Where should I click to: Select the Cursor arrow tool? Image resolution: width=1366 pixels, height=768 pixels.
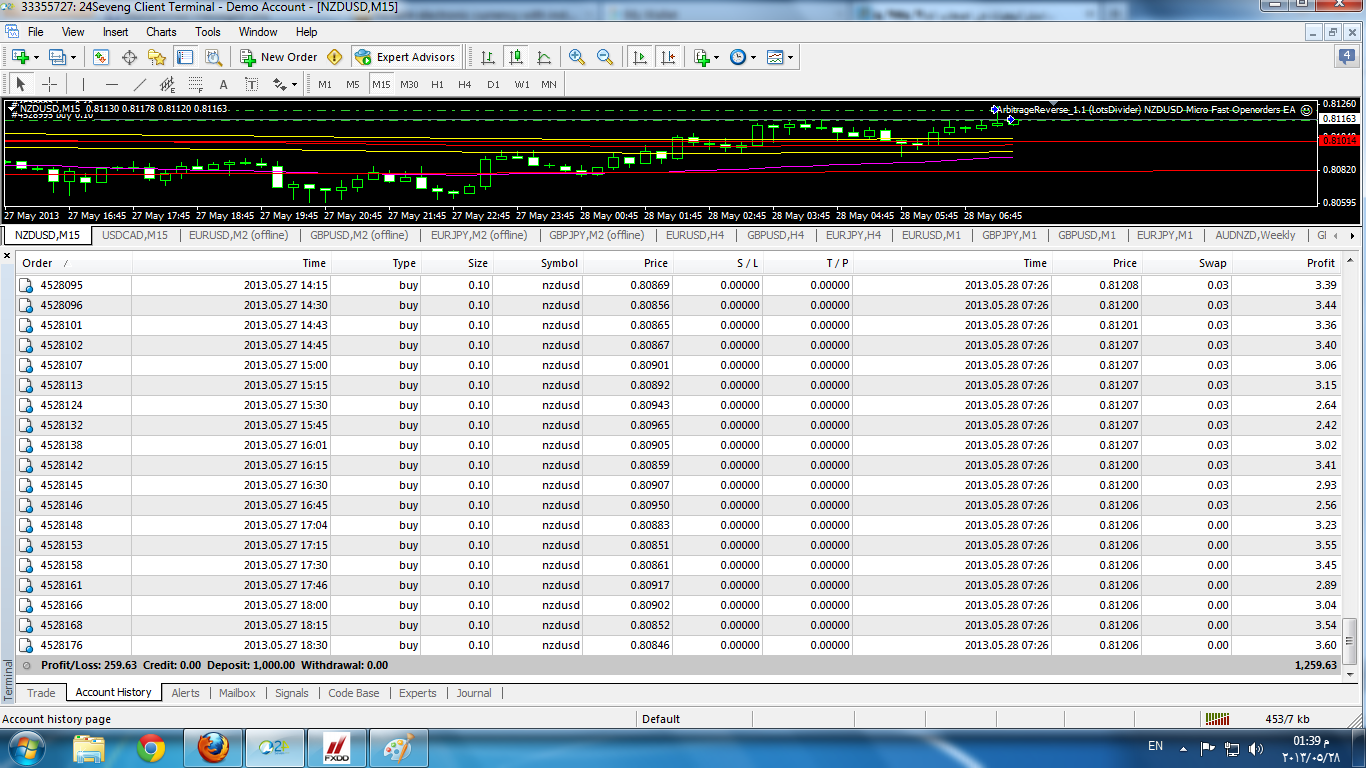20,84
